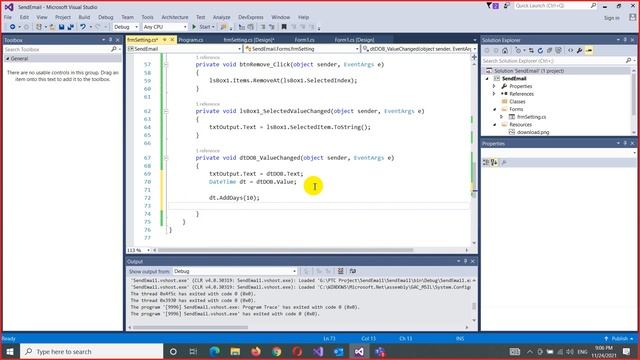This screenshot has width=640, height=360.
Task: Pin the frmSetting.cs tab
Action: [164, 40]
